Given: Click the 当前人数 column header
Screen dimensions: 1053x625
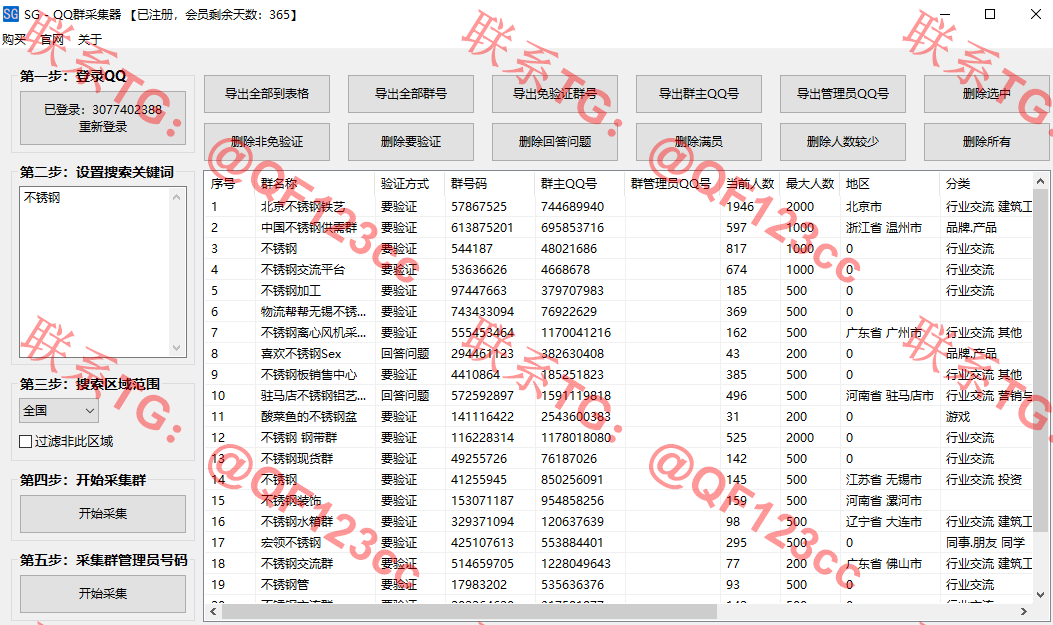Looking at the screenshot, I should [750, 183].
